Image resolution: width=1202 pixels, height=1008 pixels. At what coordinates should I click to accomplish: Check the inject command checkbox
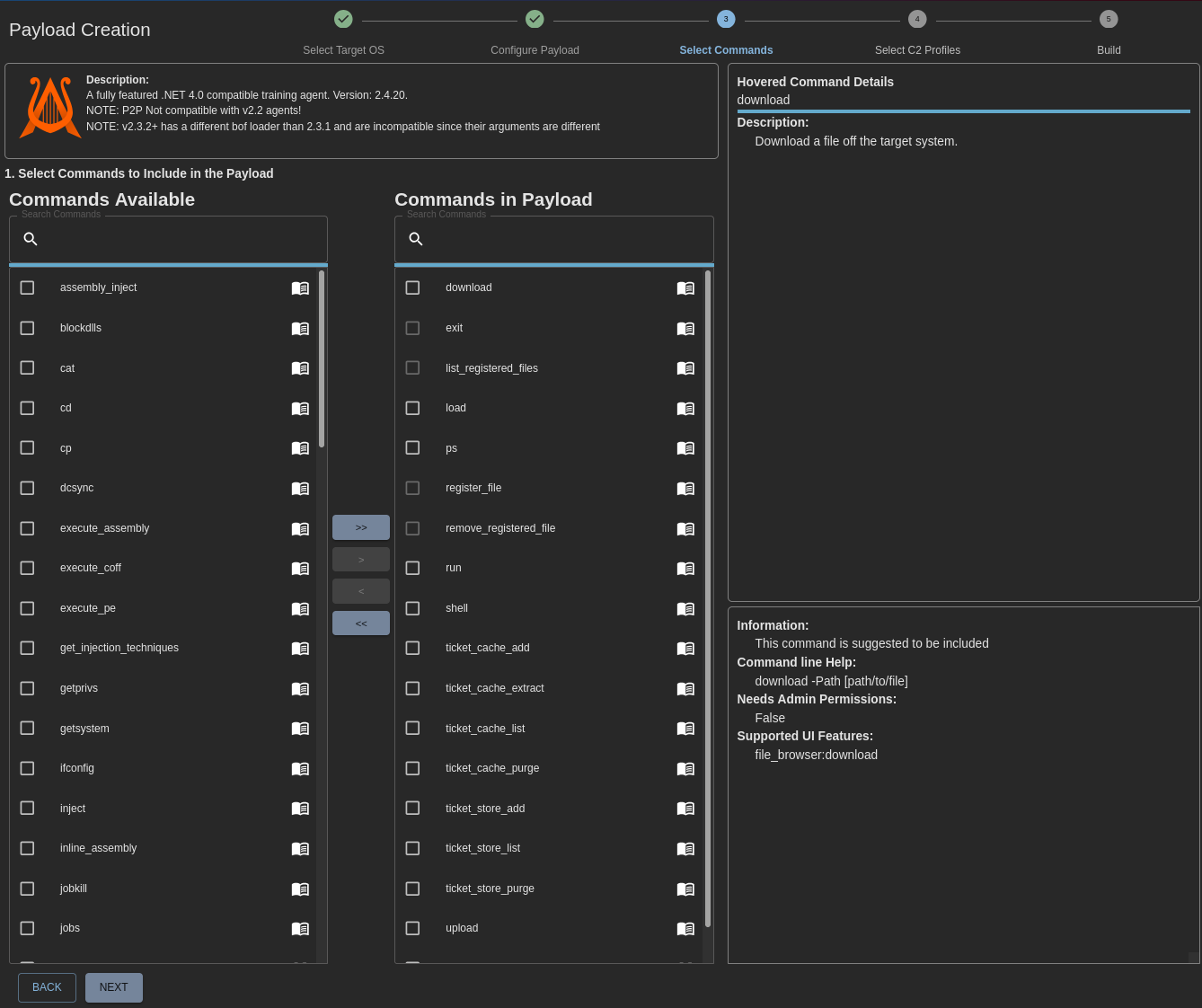tap(27, 808)
